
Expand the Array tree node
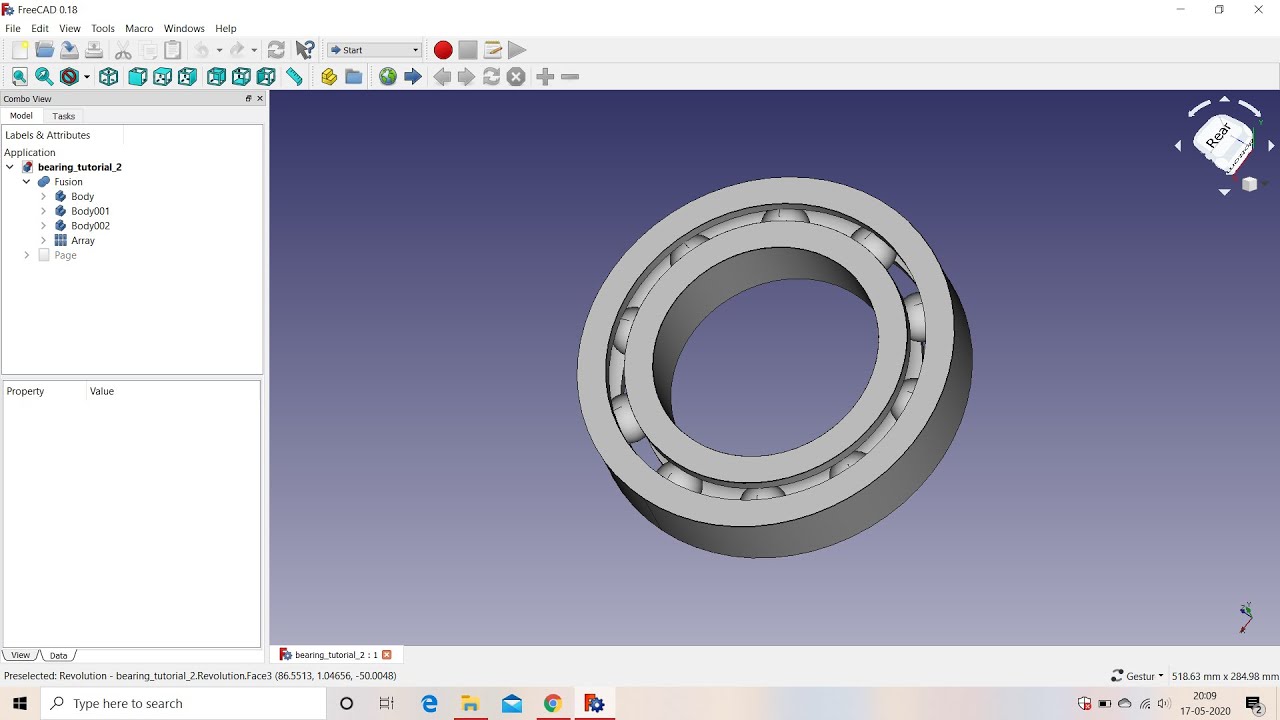(x=43, y=241)
